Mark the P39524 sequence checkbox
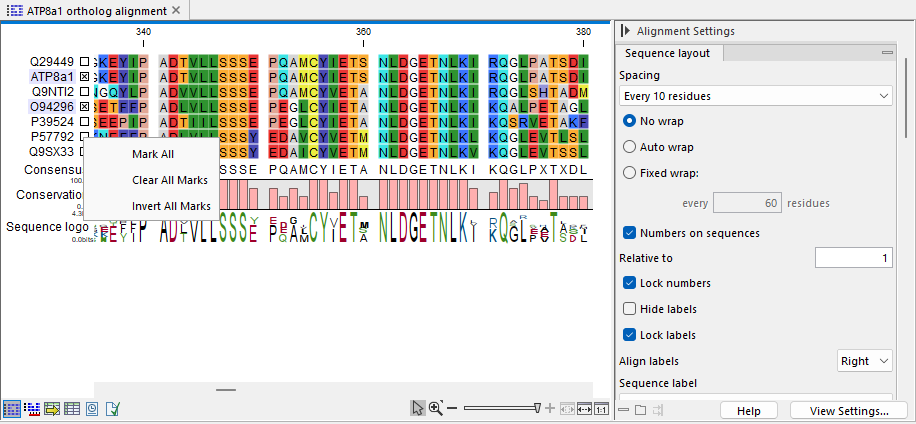 click(x=85, y=122)
